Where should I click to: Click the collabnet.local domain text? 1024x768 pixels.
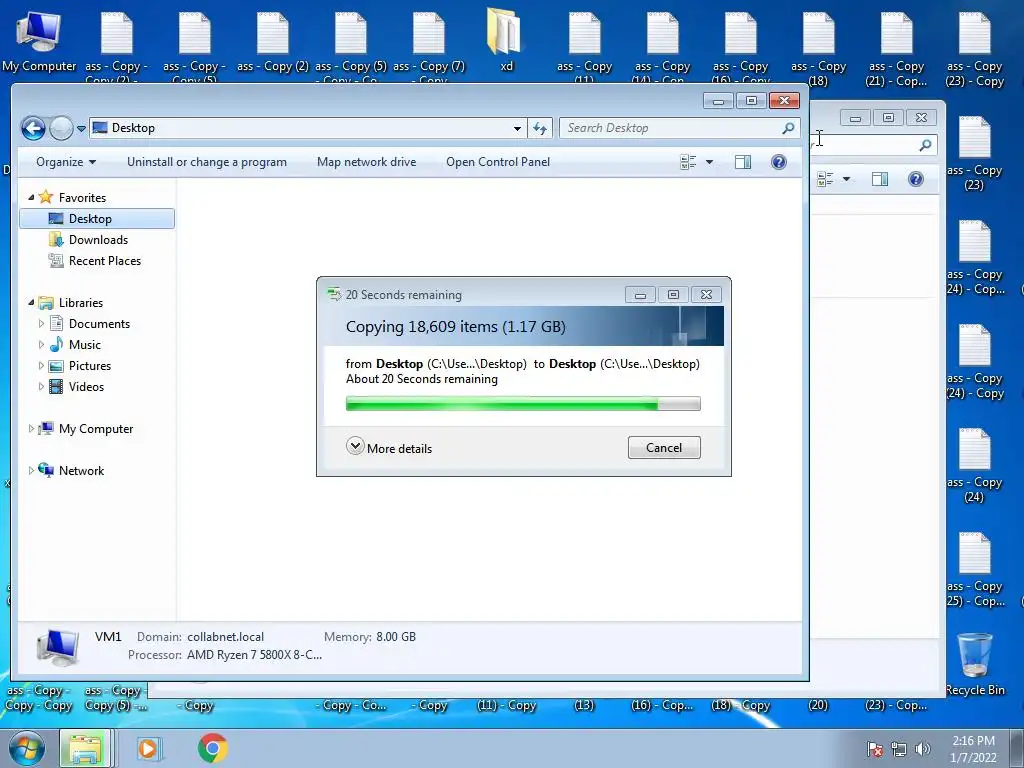(225, 637)
